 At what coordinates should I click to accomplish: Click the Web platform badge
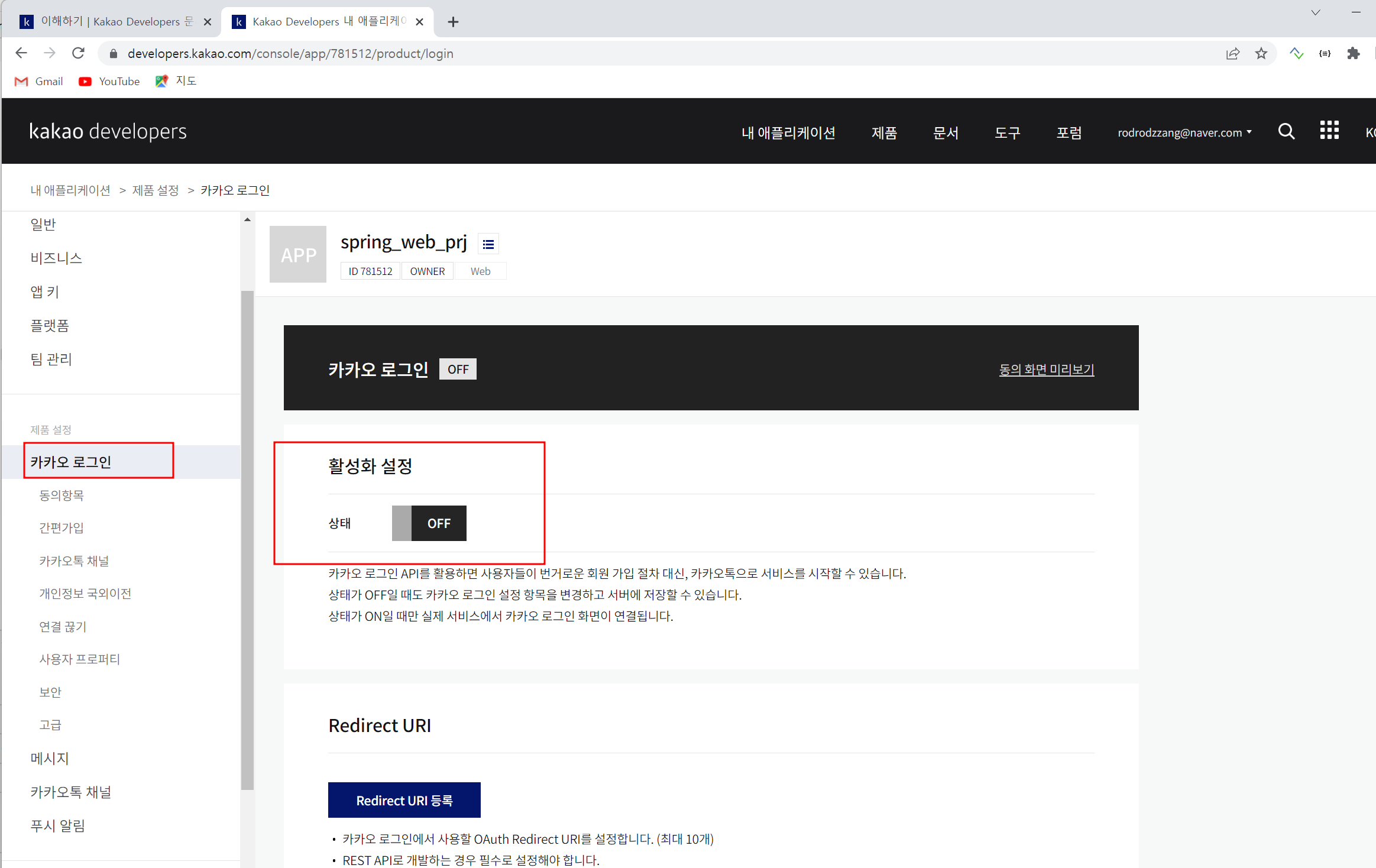coord(480,271)
